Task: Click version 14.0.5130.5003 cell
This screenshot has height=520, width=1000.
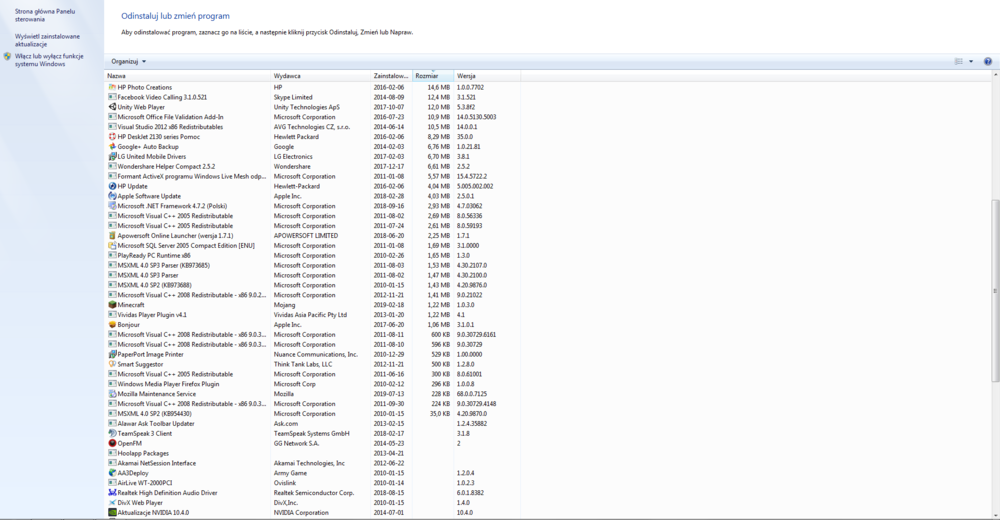Action: pos(476,117)
